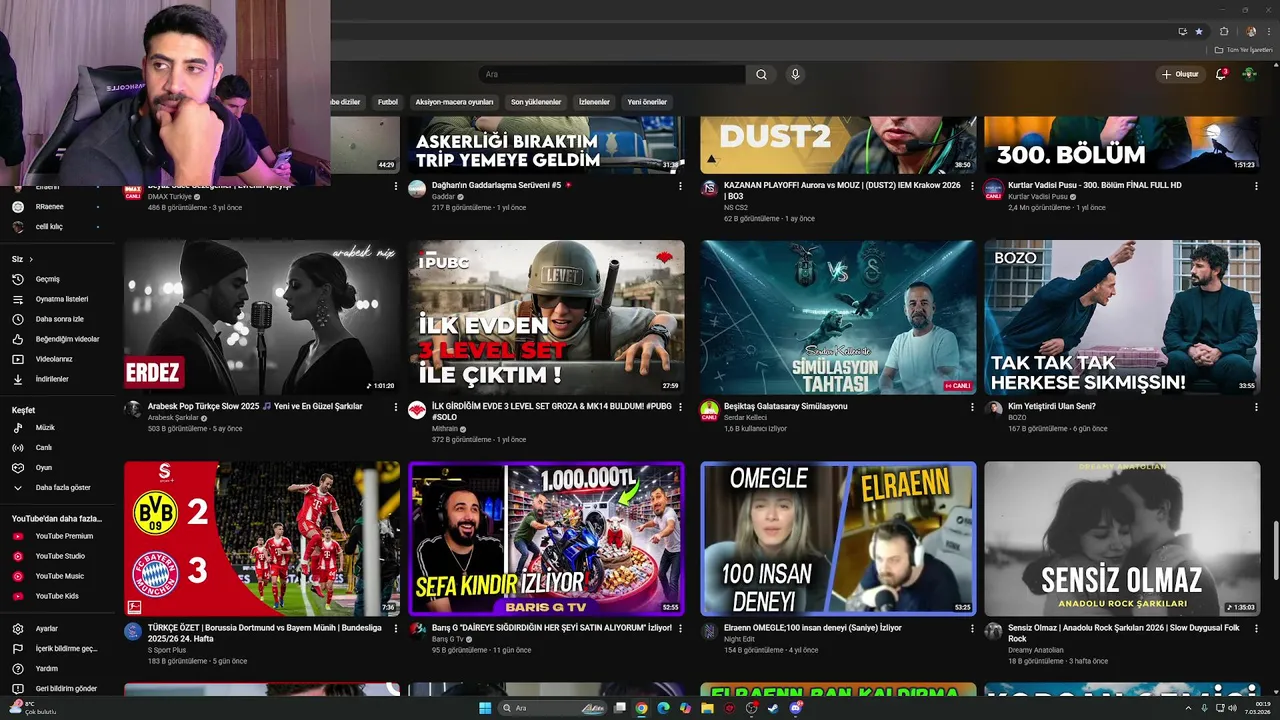The image size is (1280, 720).
Task: Select Aksiyon-macera oyunları filter chip
Action: 455,102
